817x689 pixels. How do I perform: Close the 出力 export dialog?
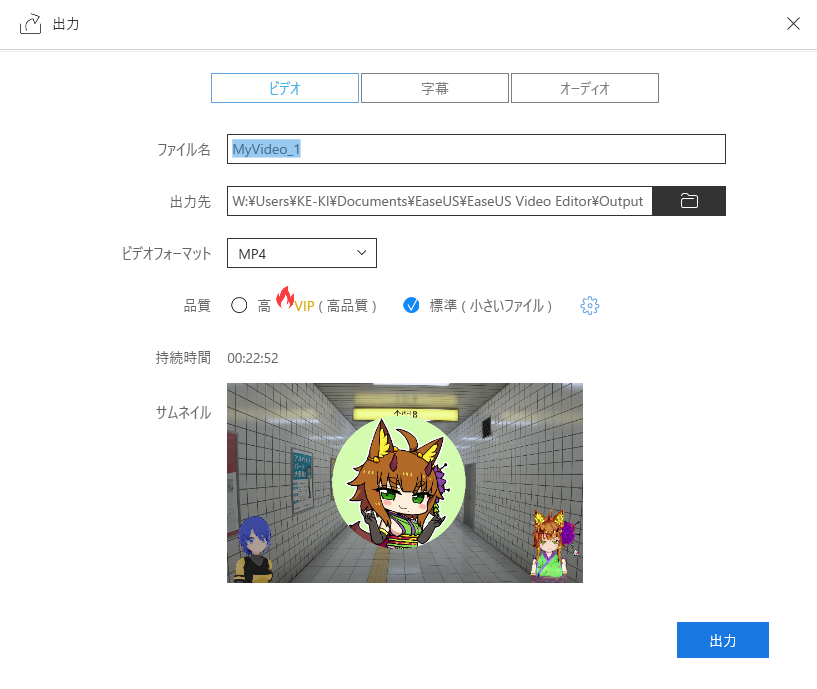(793, 24)
